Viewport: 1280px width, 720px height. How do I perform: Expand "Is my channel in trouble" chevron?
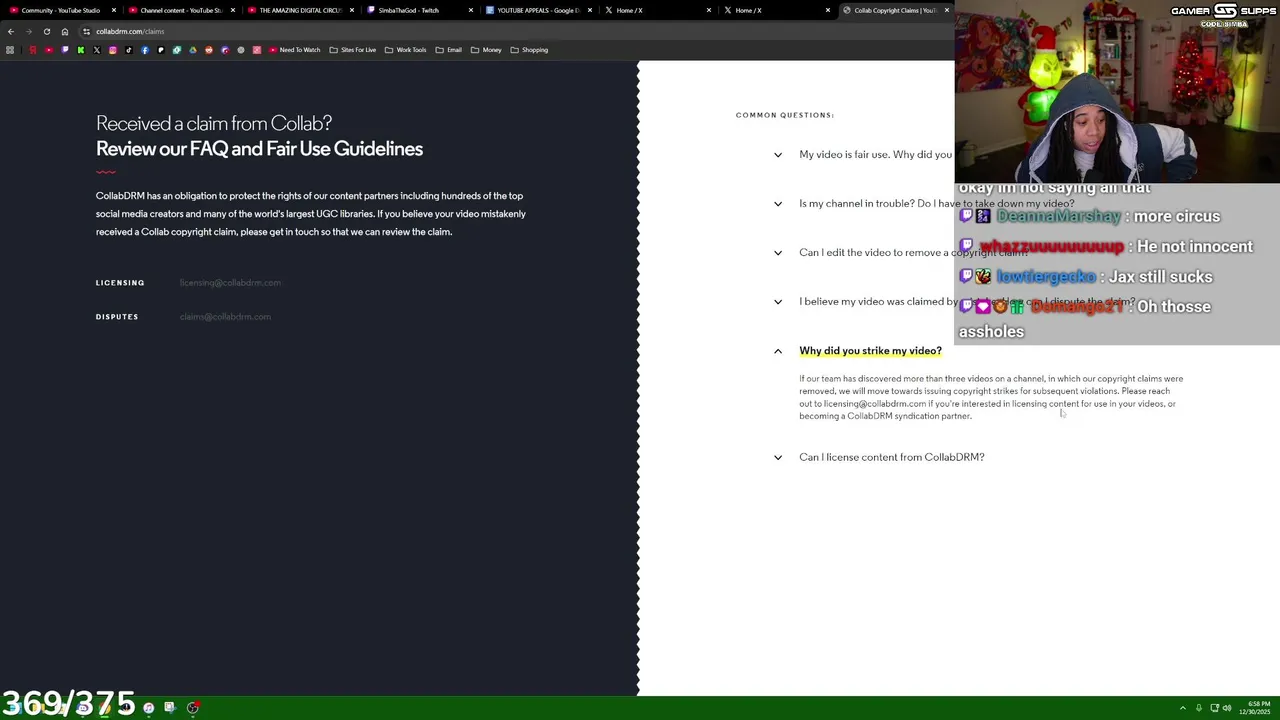point(778,204)
